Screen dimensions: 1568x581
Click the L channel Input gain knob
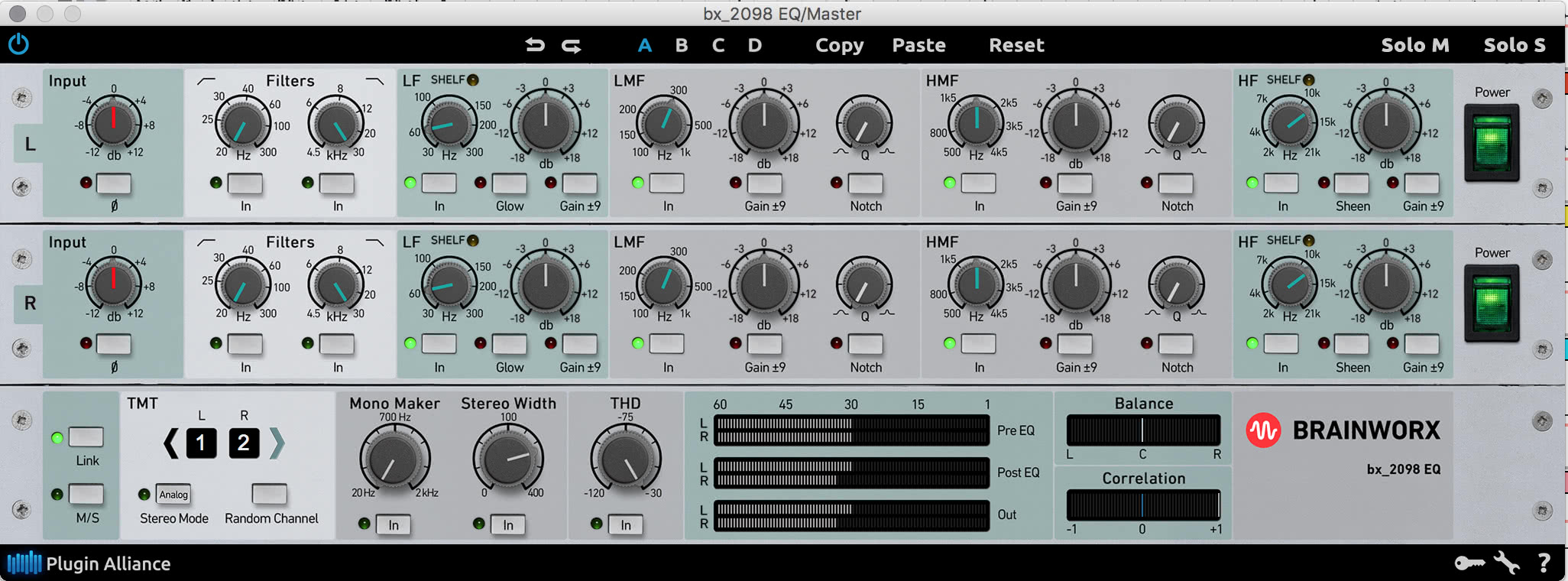click(113, 123)
